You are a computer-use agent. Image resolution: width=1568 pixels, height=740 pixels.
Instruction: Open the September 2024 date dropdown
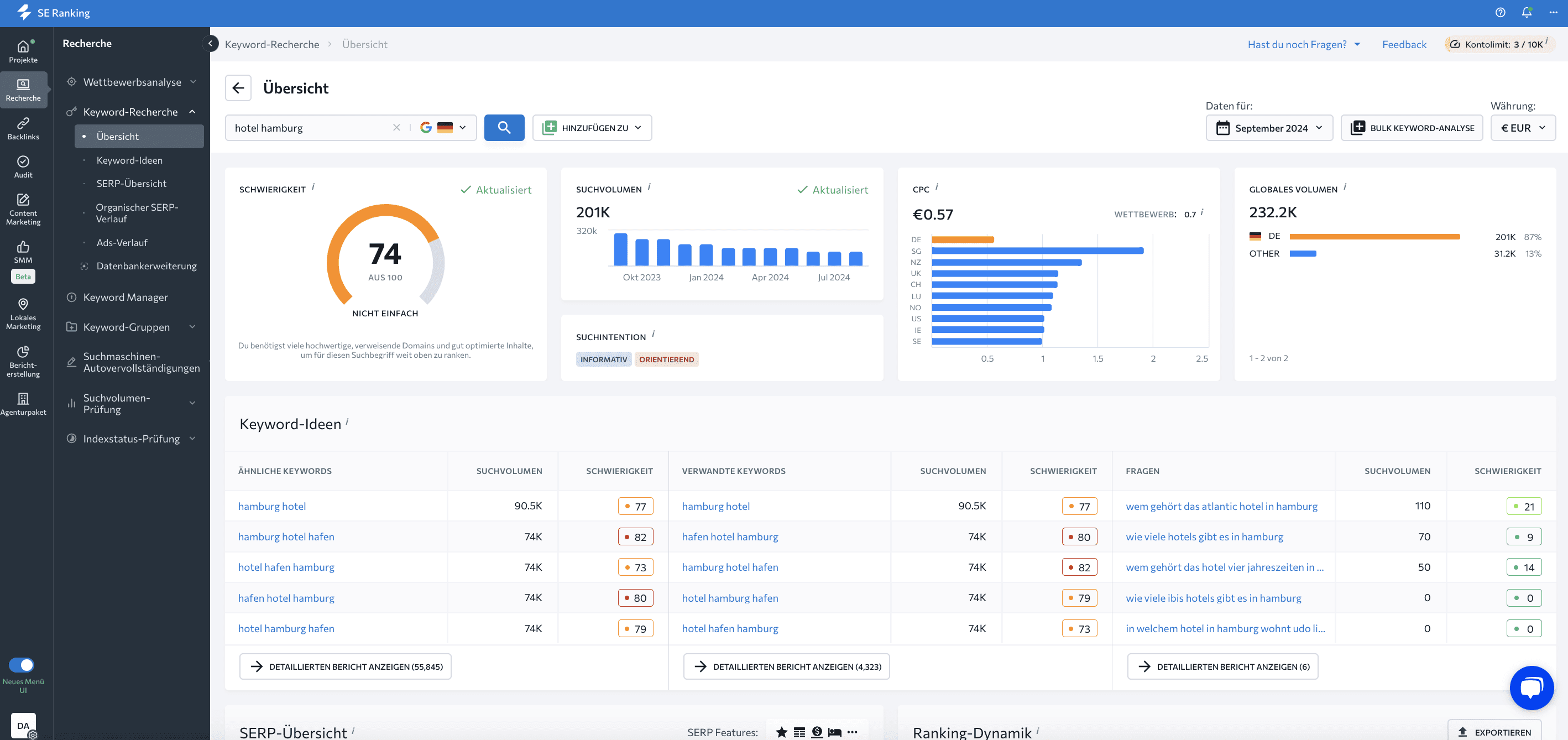(x=1269, y=128)
